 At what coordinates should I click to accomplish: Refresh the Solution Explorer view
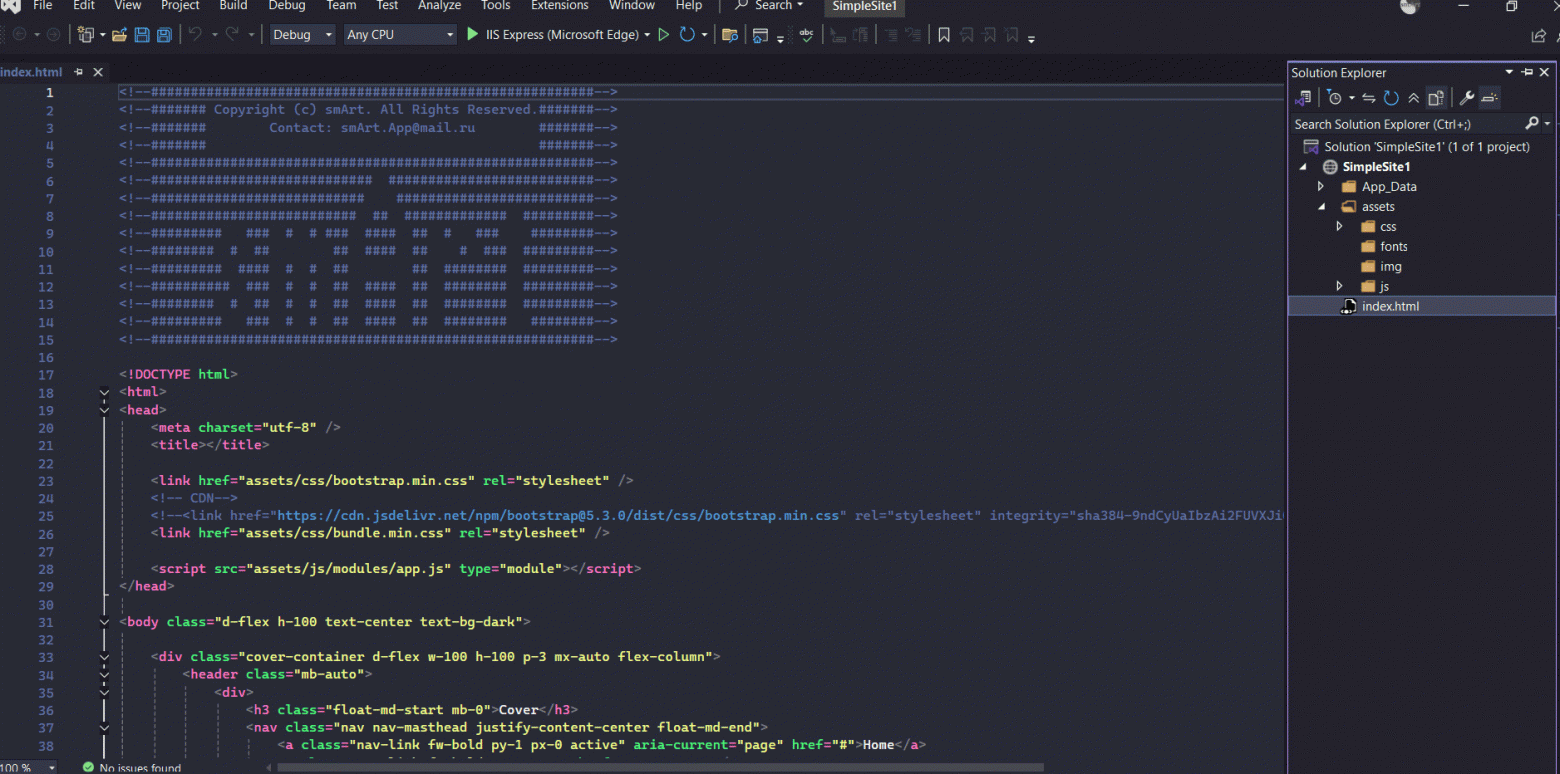point(1390,98)
